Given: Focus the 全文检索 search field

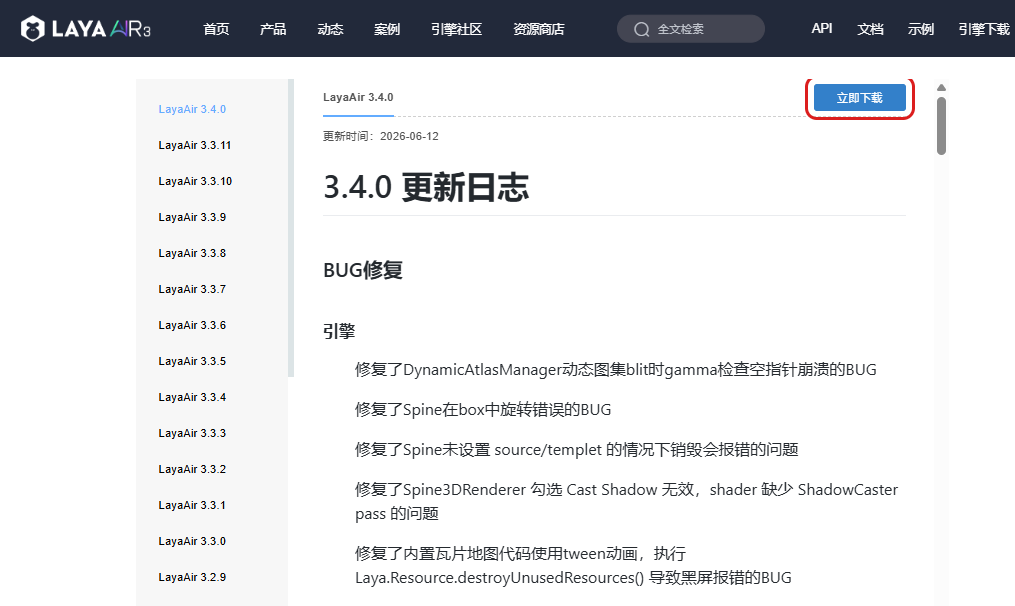Looking at the screenshot, I should (x=691, y=29).
